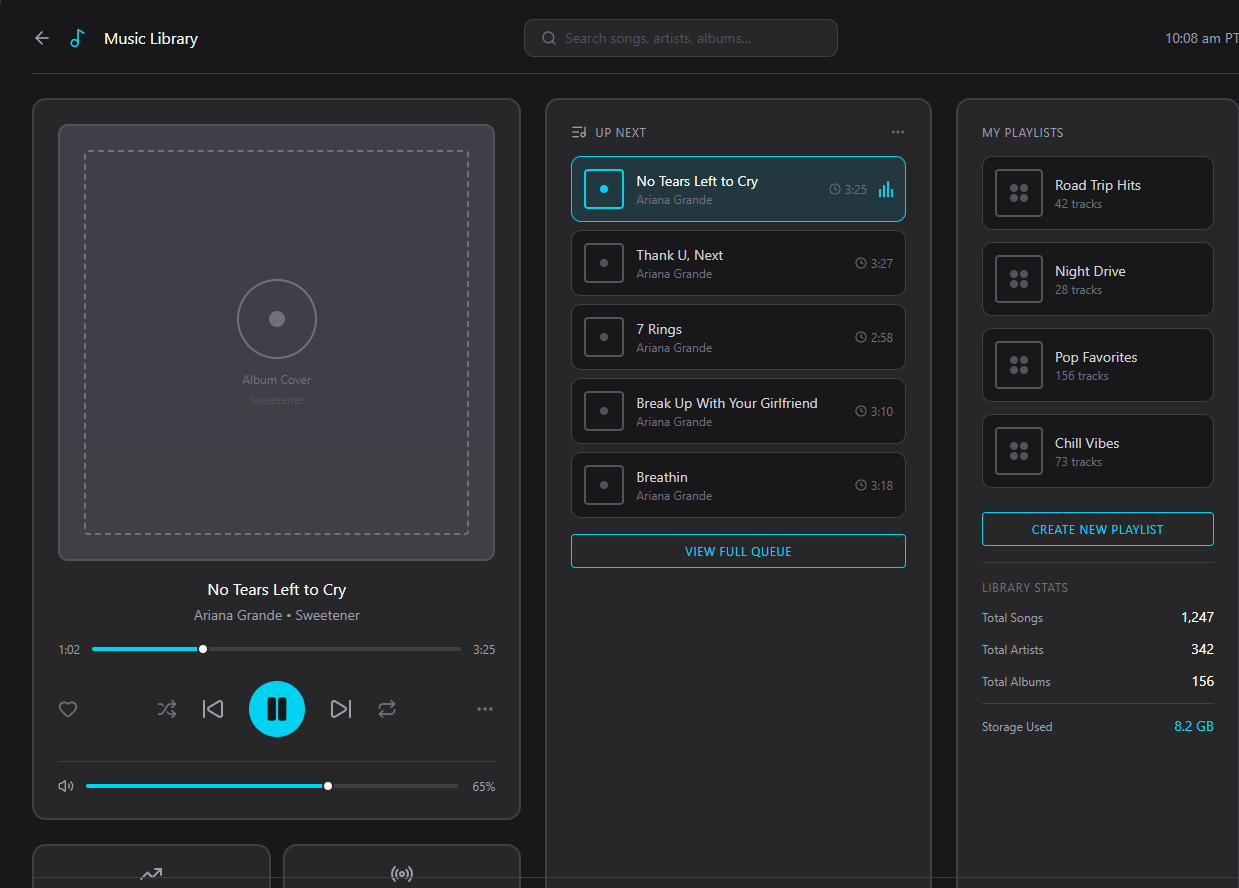This screenshot has width=1239, height=888.
Task: Enable repeat mode
Action: pos(387,709)
